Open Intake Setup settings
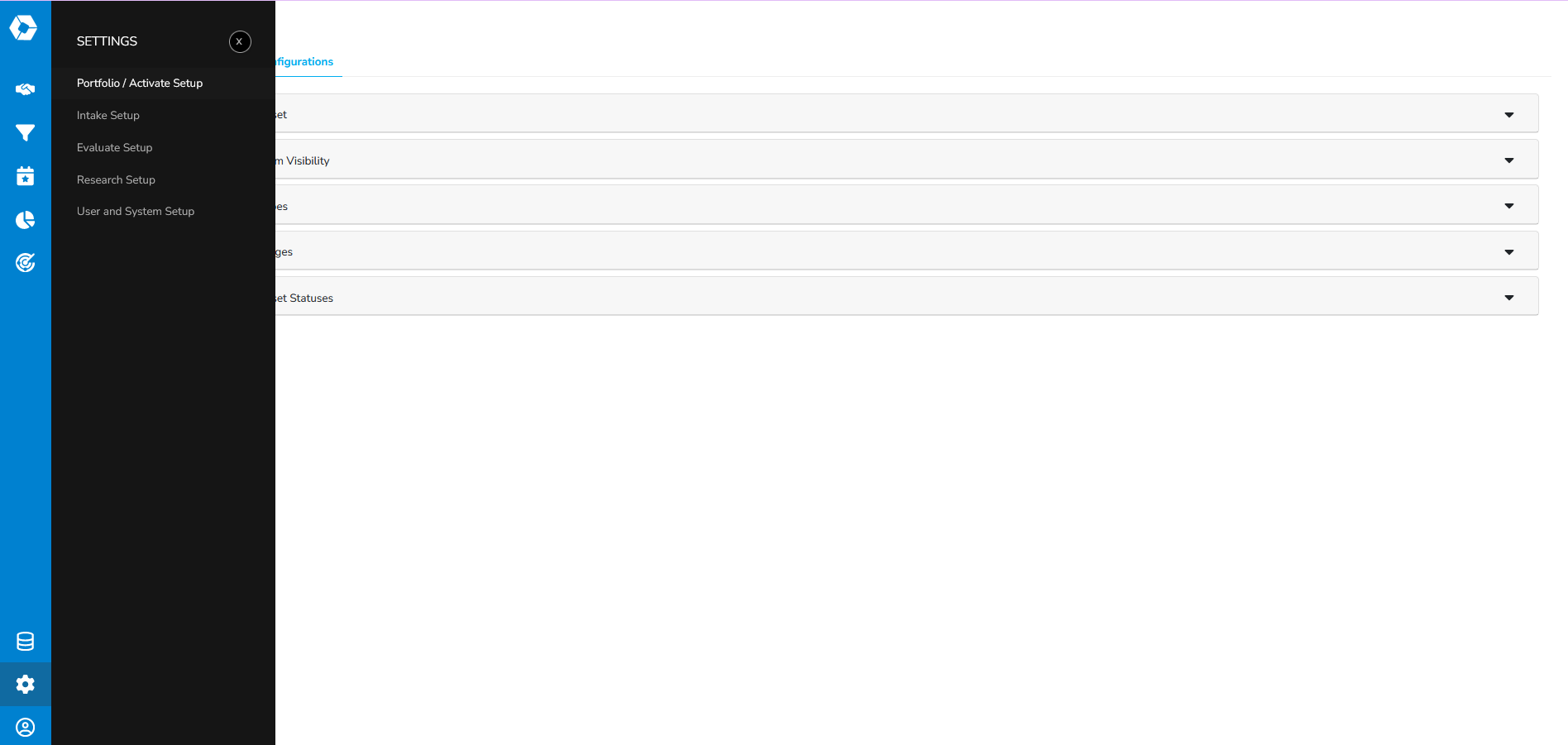This screenshot has width=1568, height=745. [x=108, y=116]
